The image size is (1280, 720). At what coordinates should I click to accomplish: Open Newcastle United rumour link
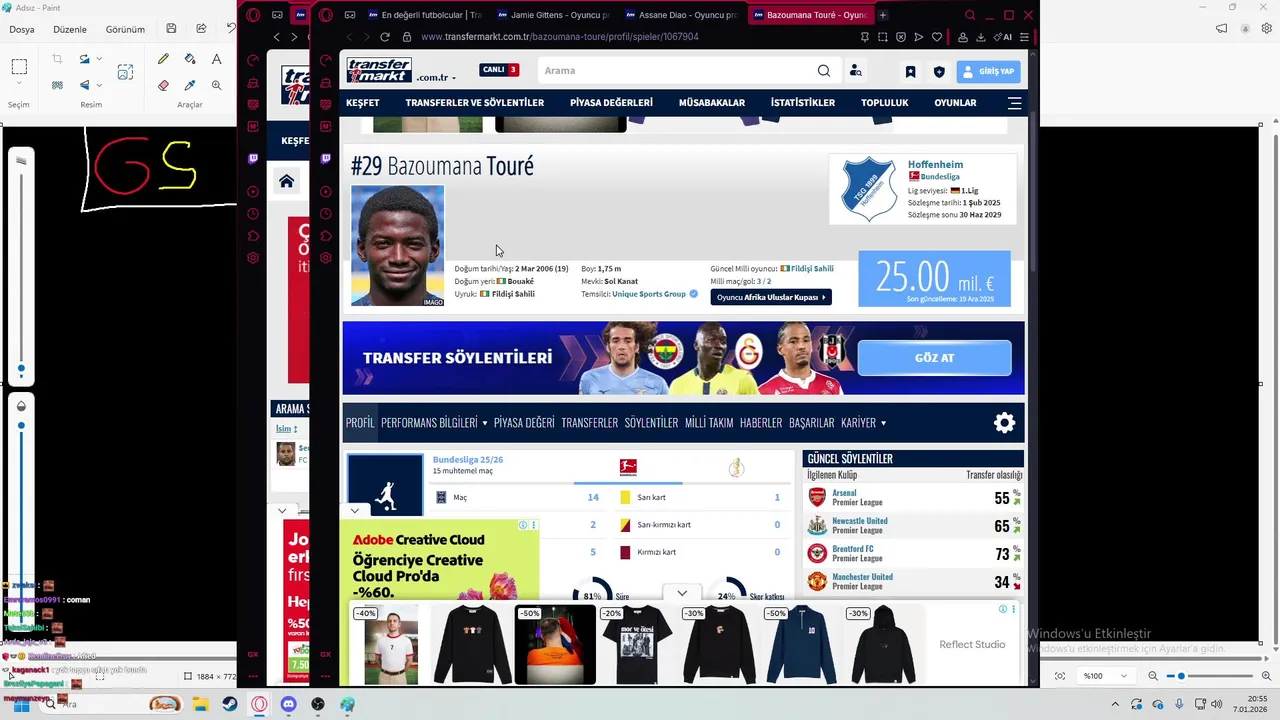(860, 521)
